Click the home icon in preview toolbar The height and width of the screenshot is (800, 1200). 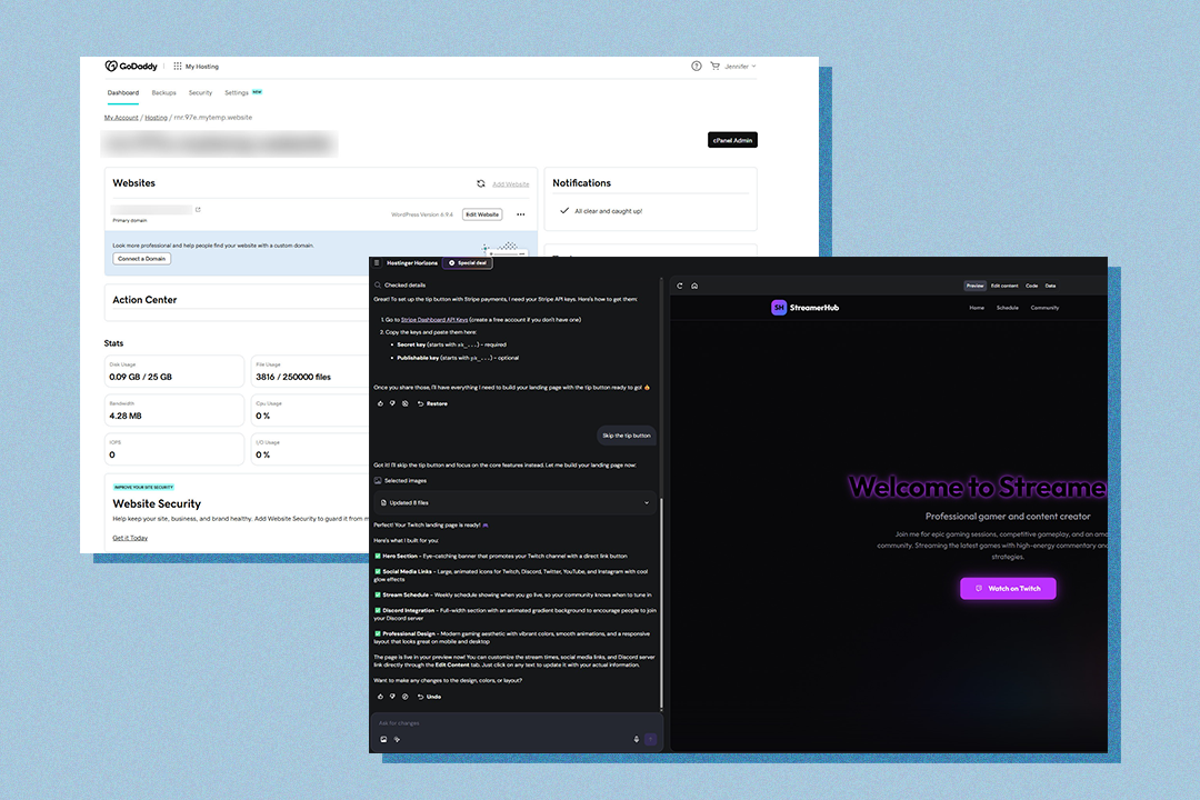[x=694, y=286]
